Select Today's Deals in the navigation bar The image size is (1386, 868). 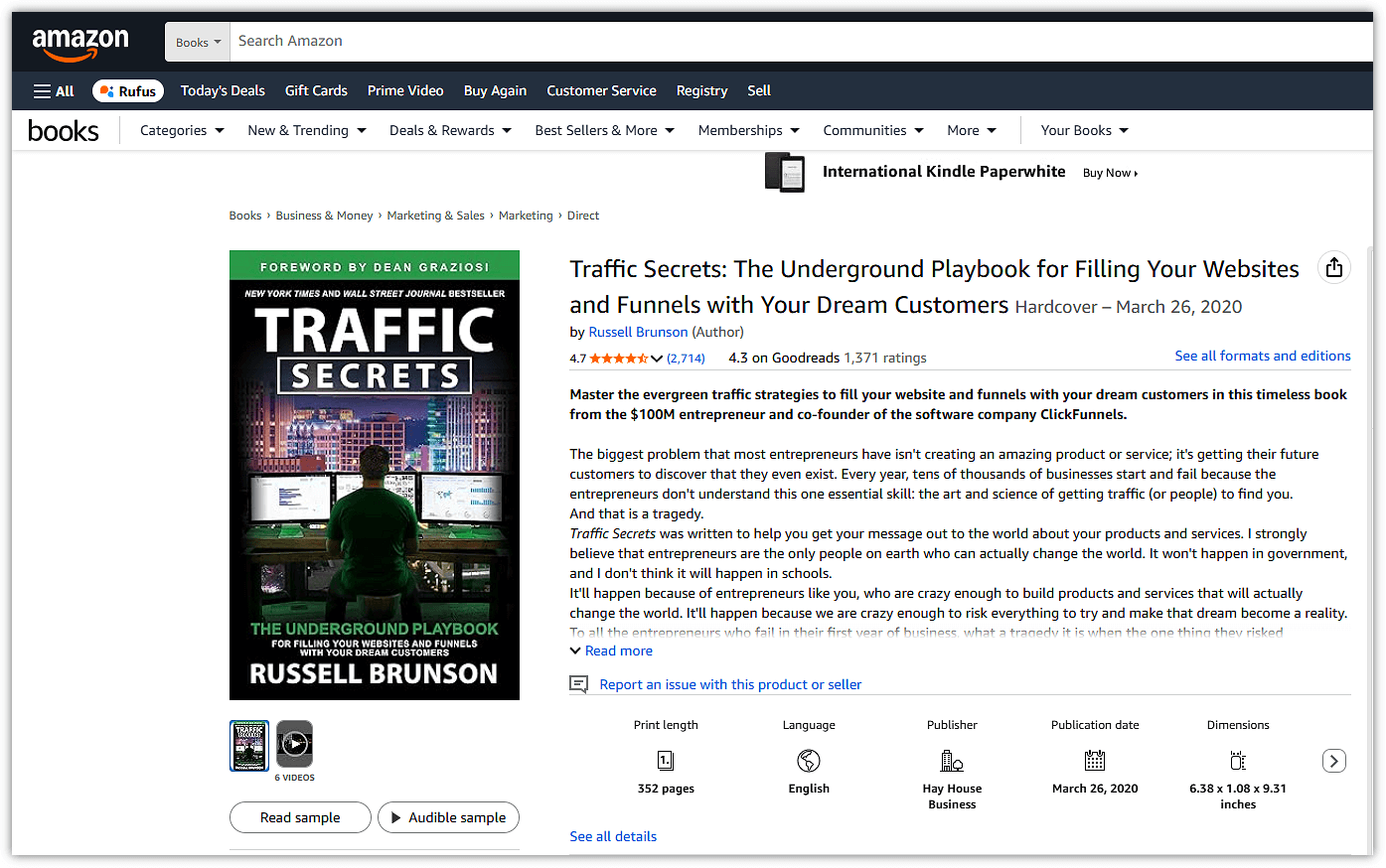[x=223, y=90]
